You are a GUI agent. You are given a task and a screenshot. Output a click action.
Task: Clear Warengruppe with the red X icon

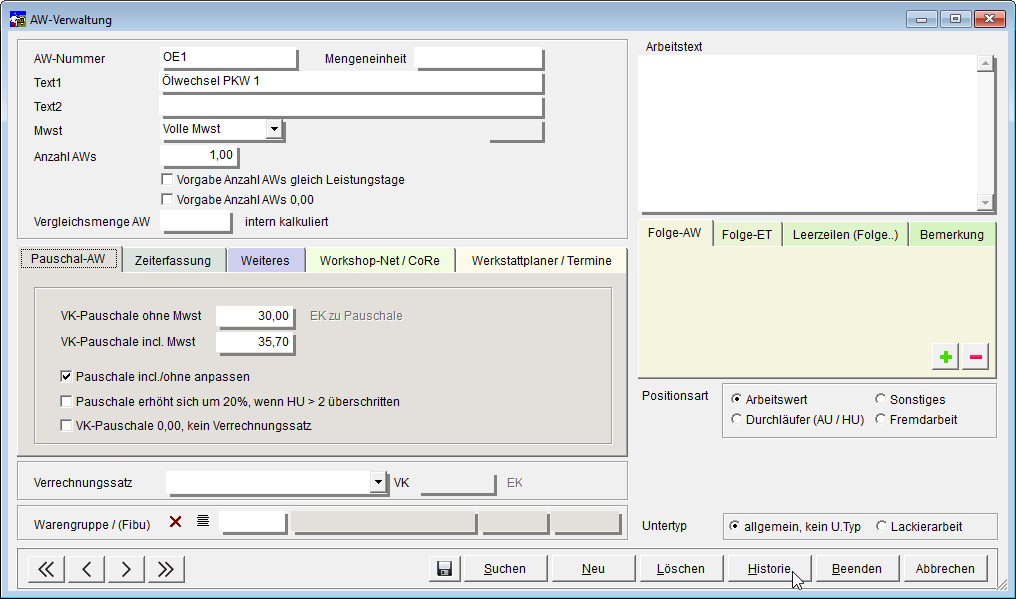pos(175,521)
